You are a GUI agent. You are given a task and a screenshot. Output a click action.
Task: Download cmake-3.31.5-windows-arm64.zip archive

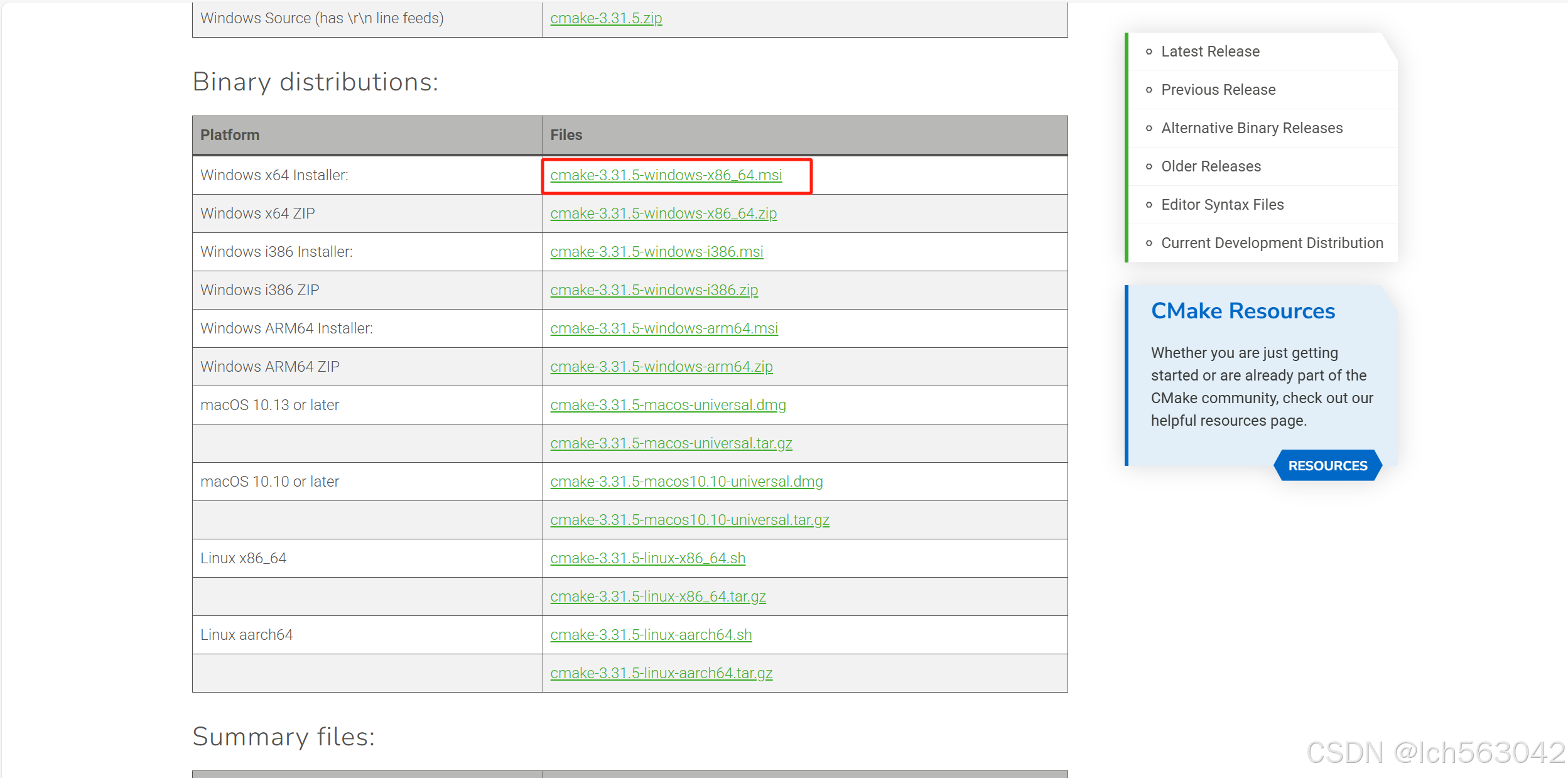pyautogui.click(x=661, y=367)
